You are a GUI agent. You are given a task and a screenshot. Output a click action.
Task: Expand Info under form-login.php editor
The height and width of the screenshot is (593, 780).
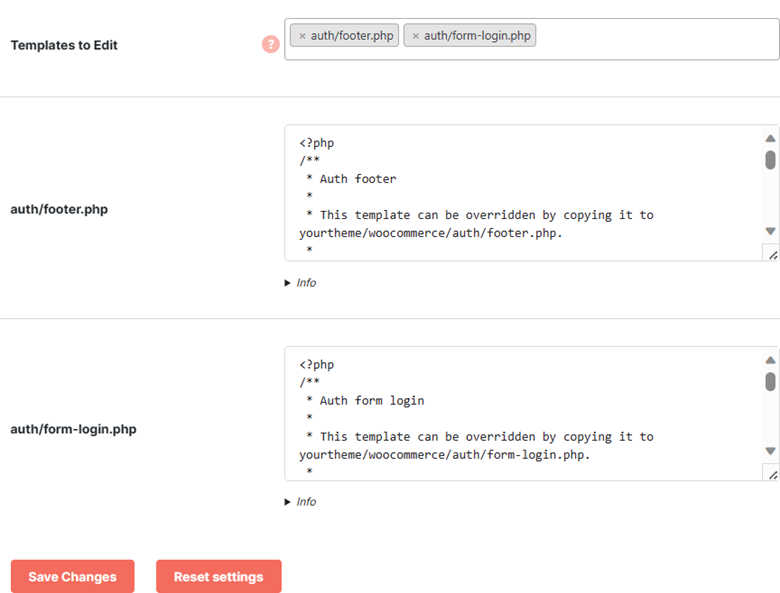coord(300,501)
